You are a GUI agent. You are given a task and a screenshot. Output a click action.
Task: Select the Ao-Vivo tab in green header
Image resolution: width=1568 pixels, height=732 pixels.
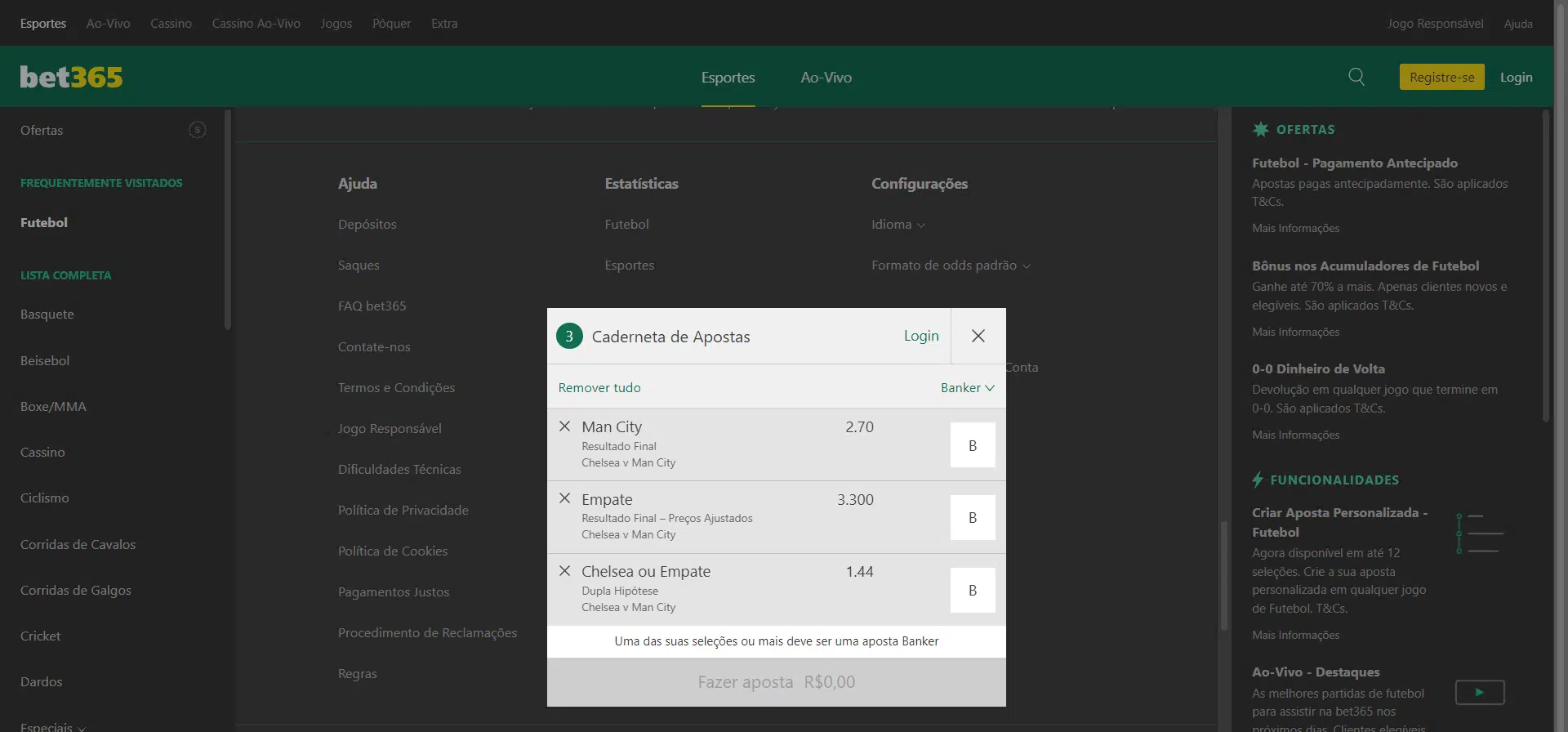pyautogui.click(x=826, y=78)
